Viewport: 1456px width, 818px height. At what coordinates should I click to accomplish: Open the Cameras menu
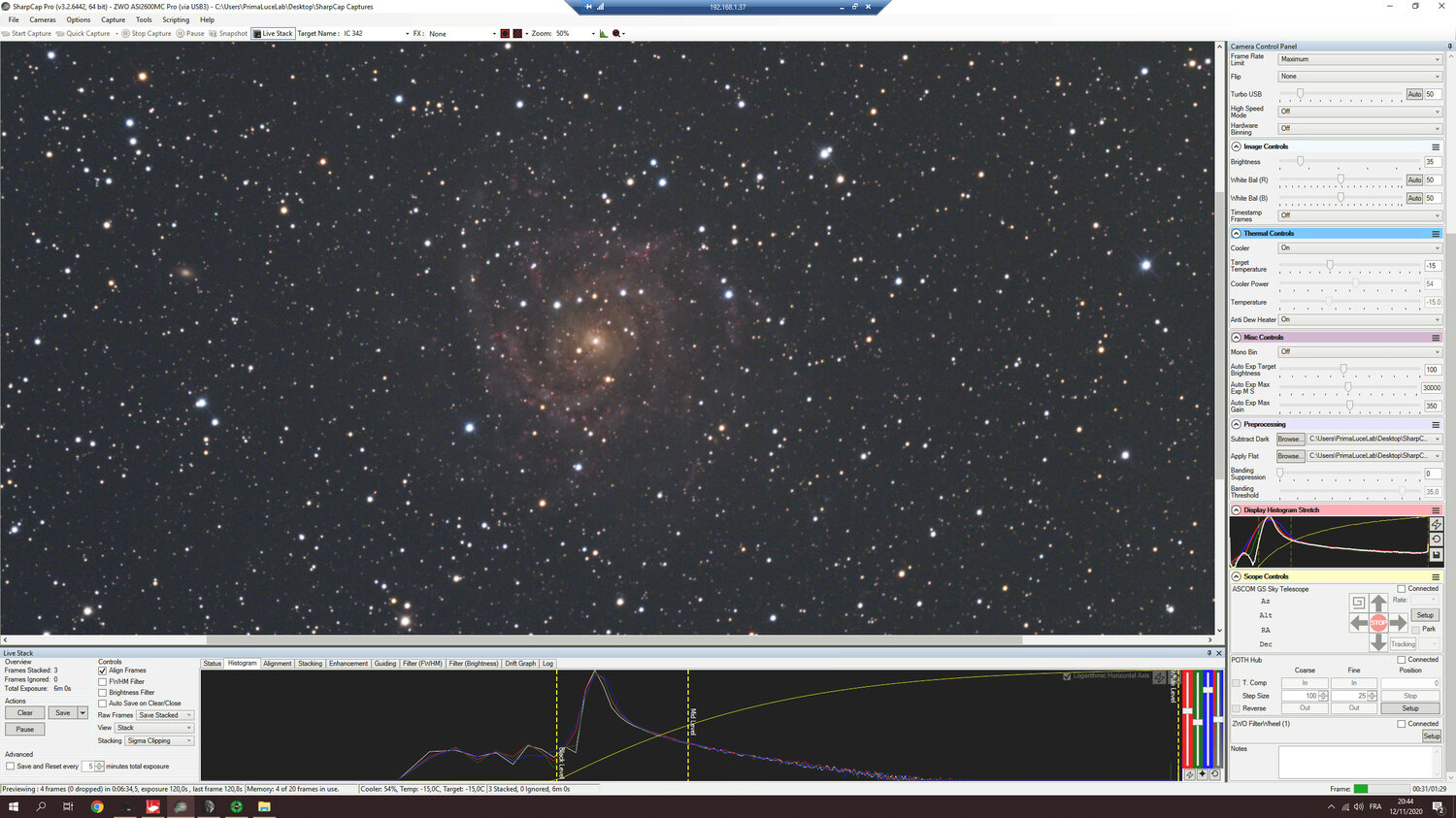[x=43, y=19]
